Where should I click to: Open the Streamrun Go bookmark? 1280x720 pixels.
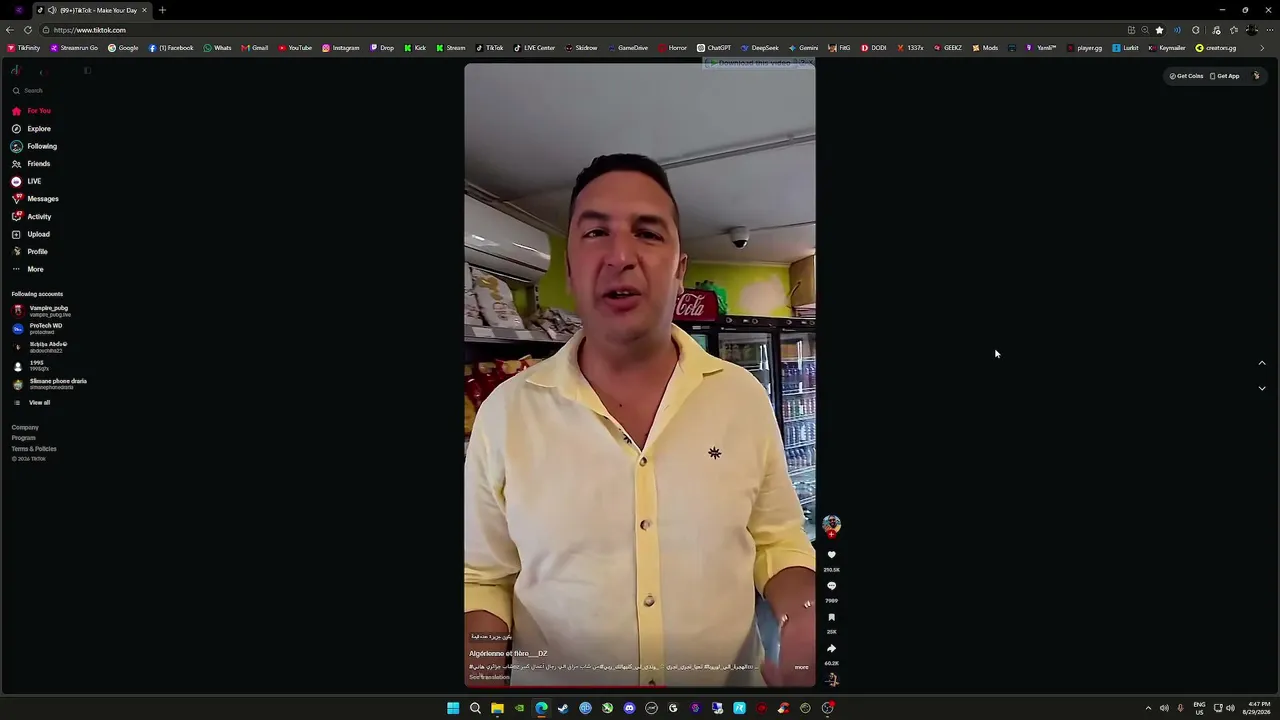click(73, 48)
